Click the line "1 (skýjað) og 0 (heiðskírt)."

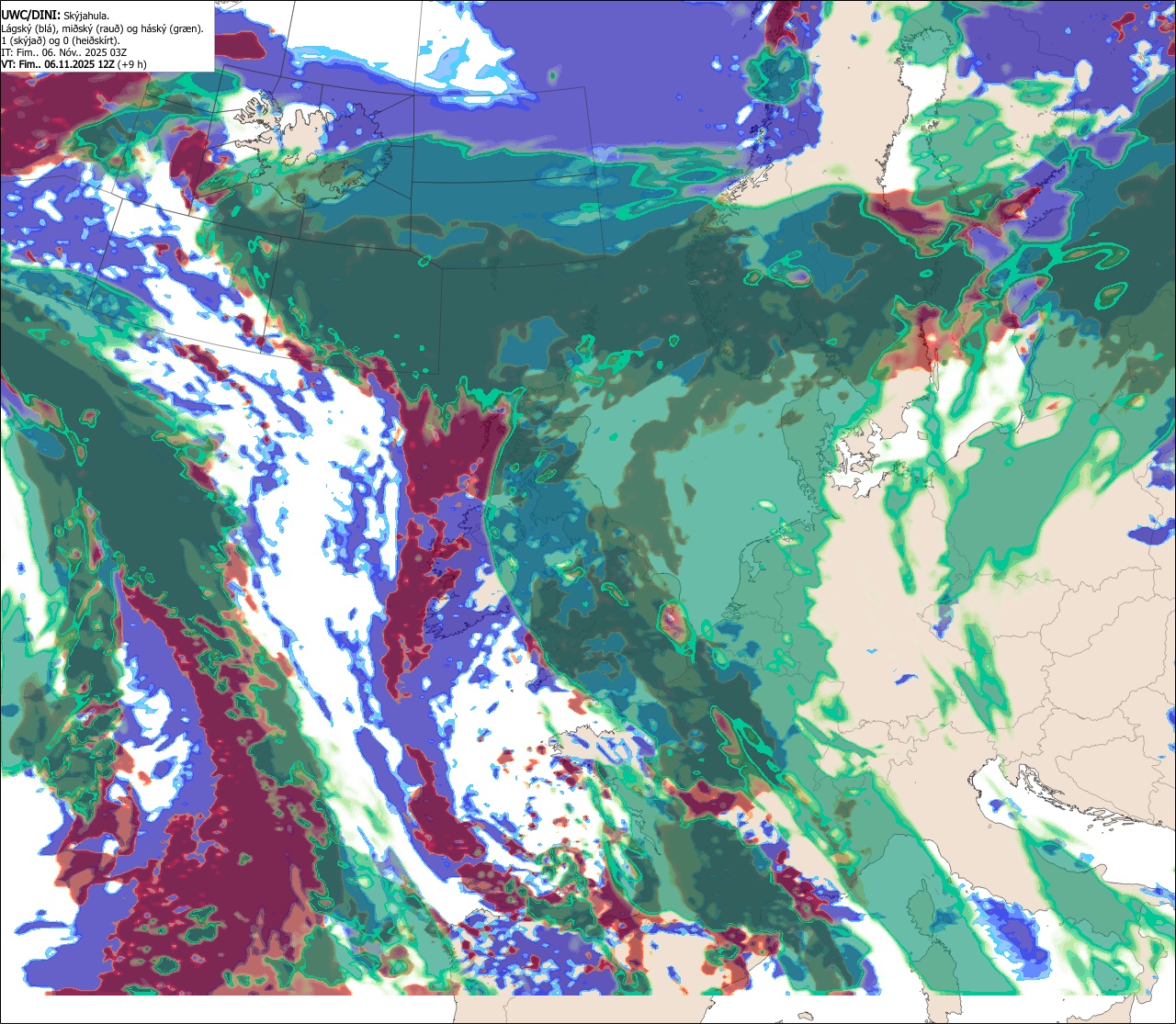pyautogui.click(x=61, y=39)
